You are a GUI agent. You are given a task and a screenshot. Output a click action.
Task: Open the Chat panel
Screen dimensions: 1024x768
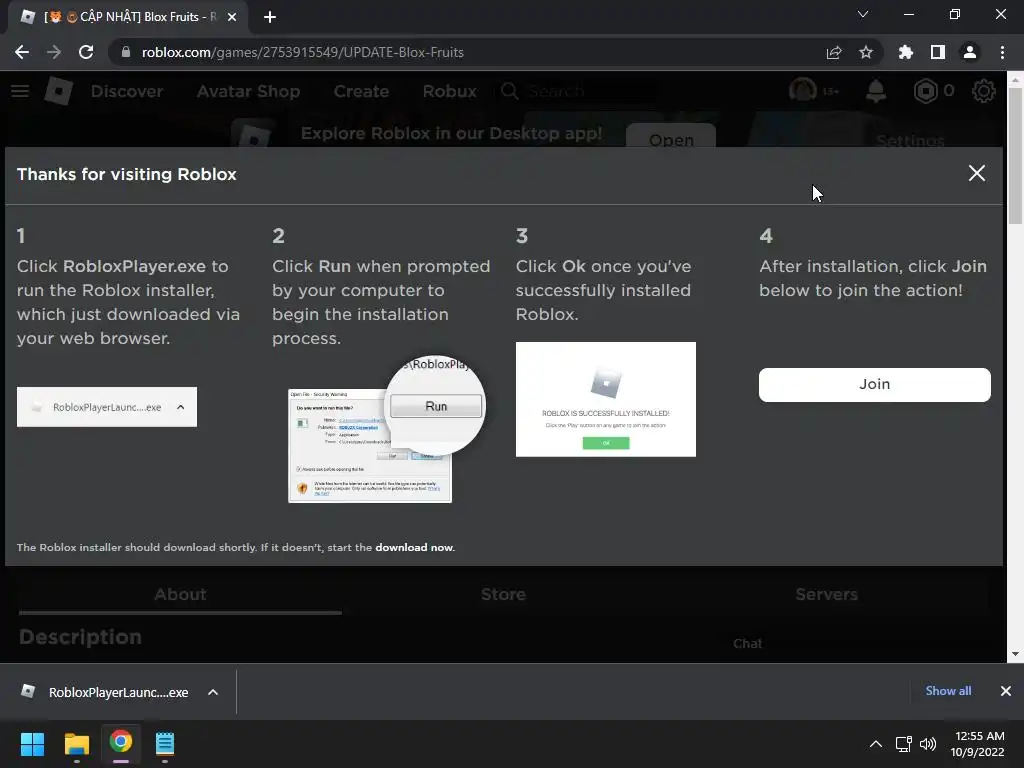click(747, 644)
